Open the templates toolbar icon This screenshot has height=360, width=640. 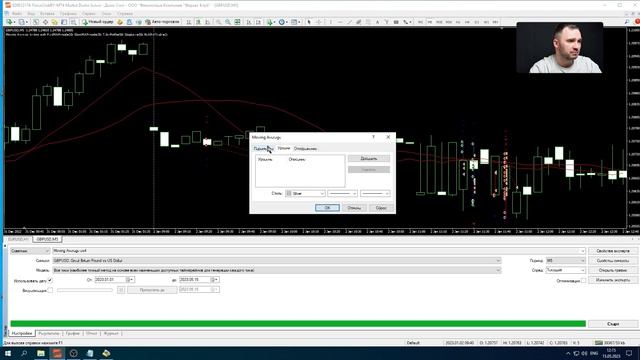click(294, 22)
